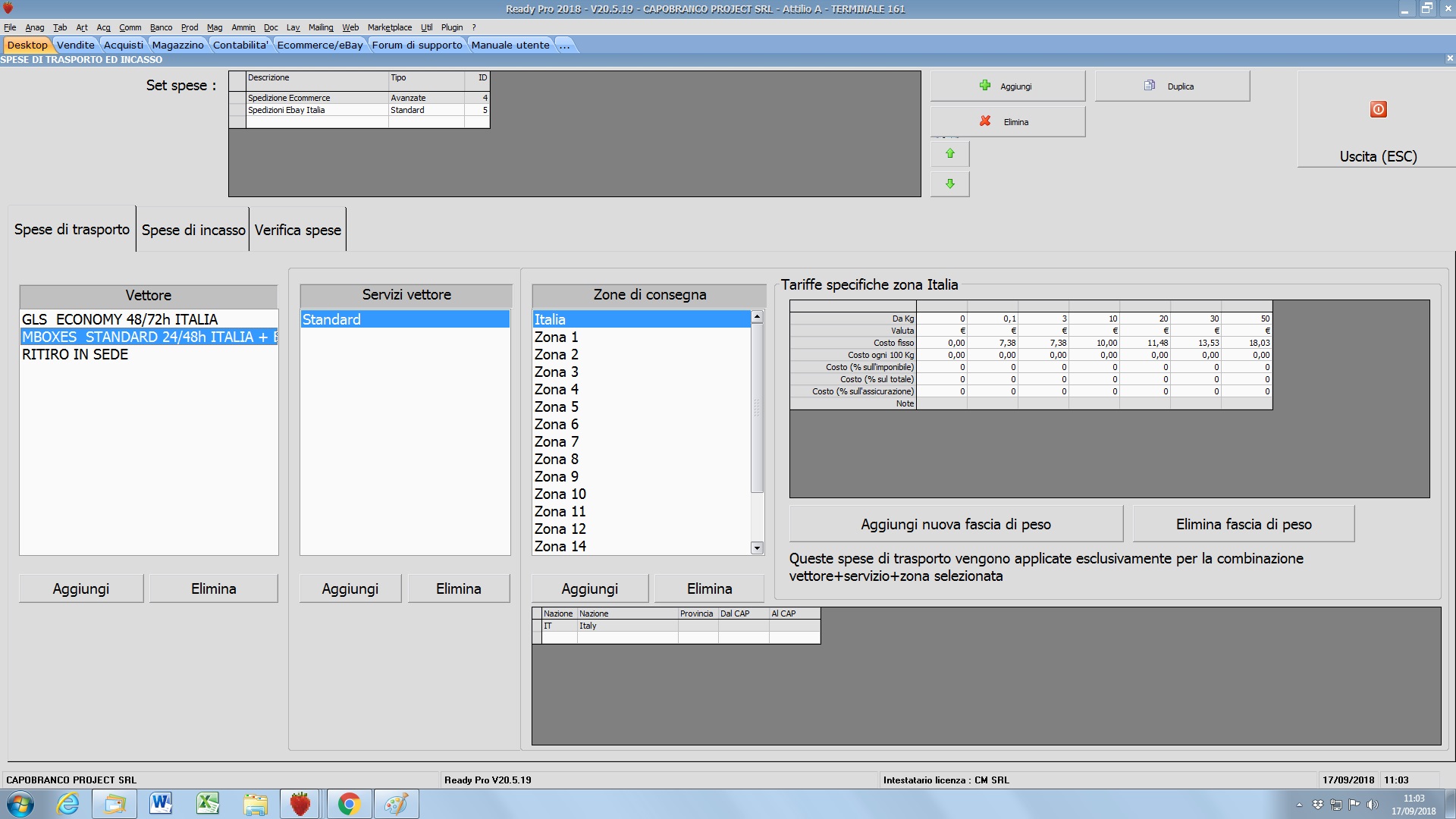Click Aggiungi under Vettore list
Image resolution: width=1456 pixels, height=819 pixels.
point(81,588)
